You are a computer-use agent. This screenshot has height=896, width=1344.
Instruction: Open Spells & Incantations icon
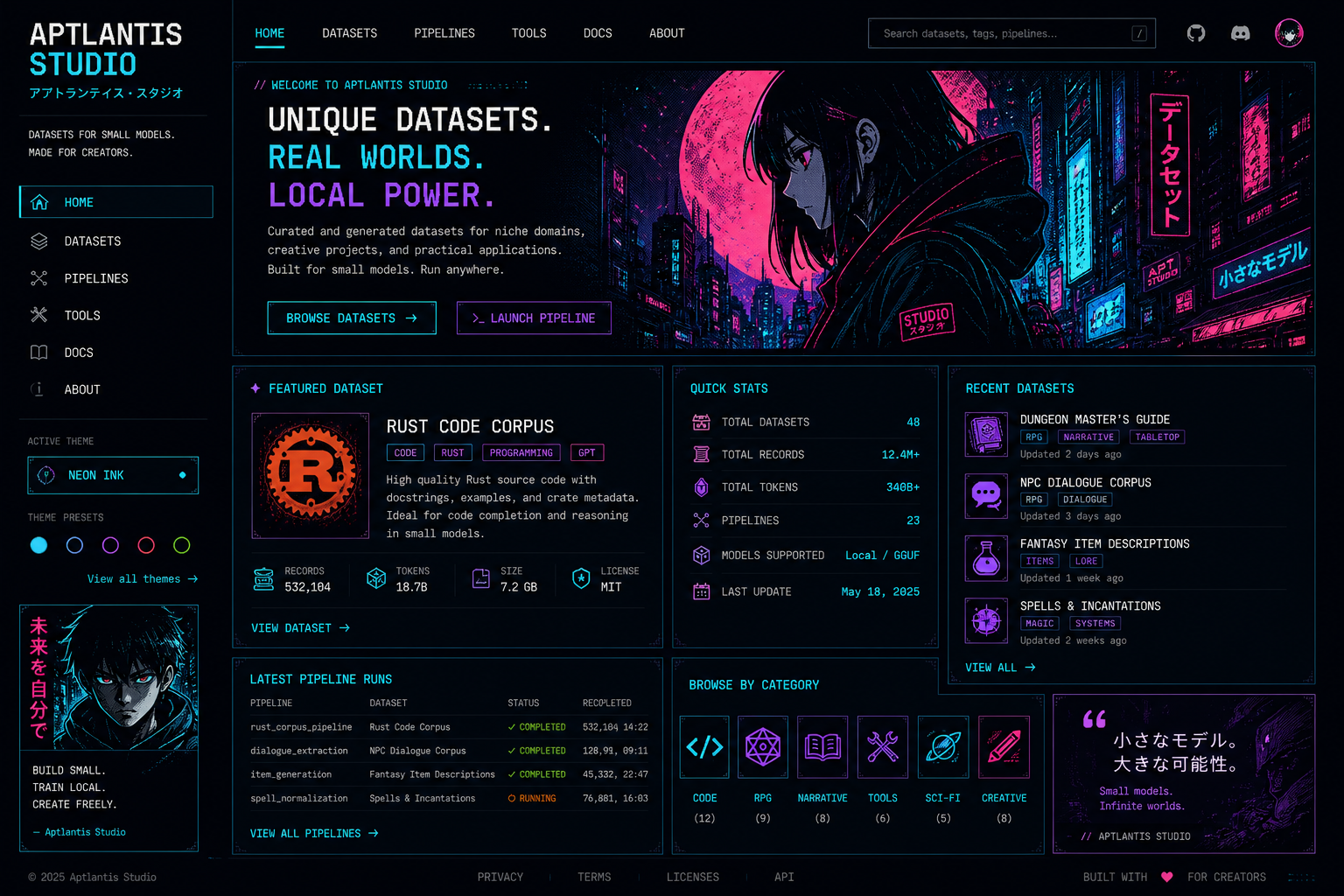pos(987,620)
